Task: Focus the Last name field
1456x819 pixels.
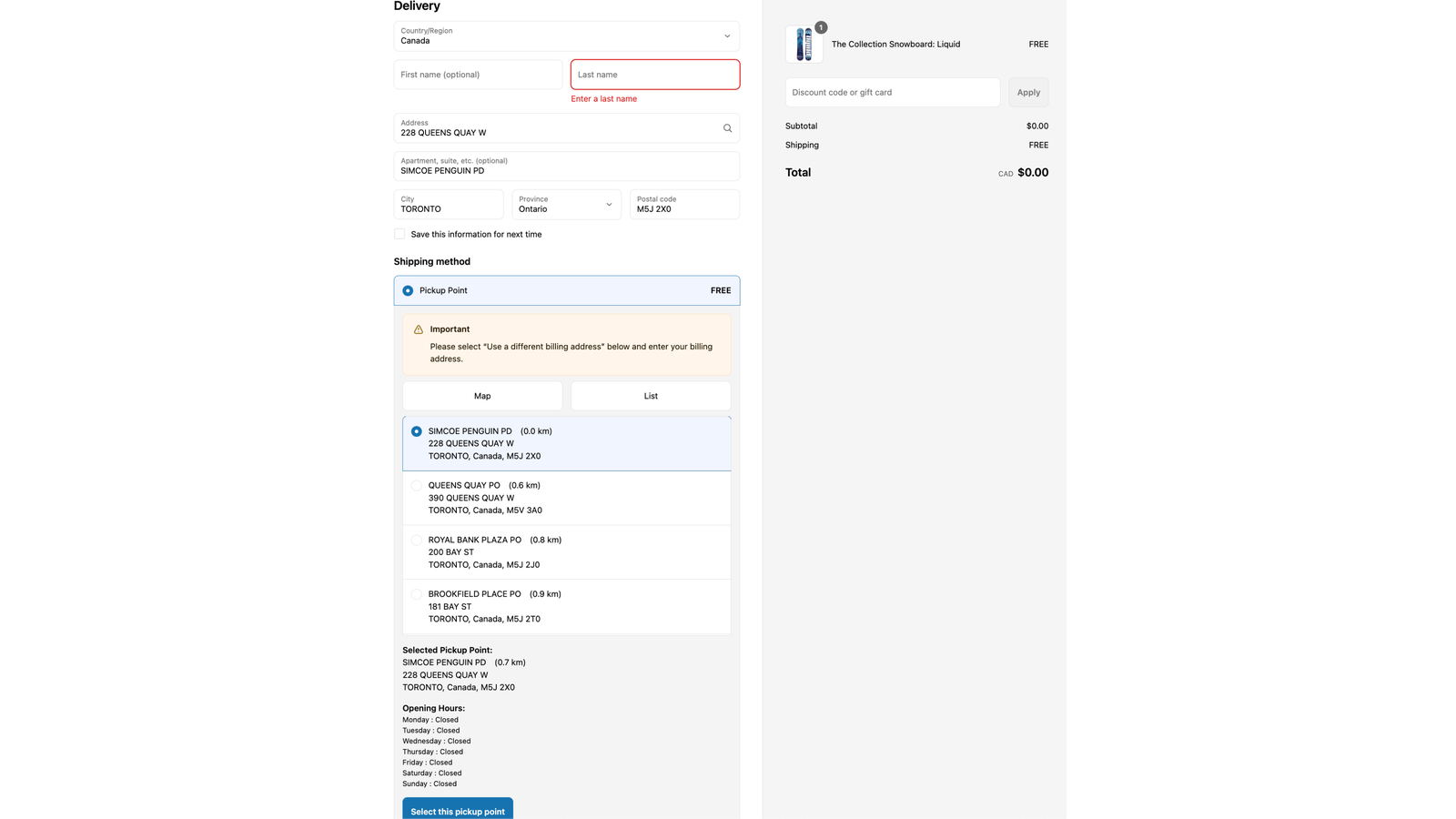Action: click(x=655, y=75)
